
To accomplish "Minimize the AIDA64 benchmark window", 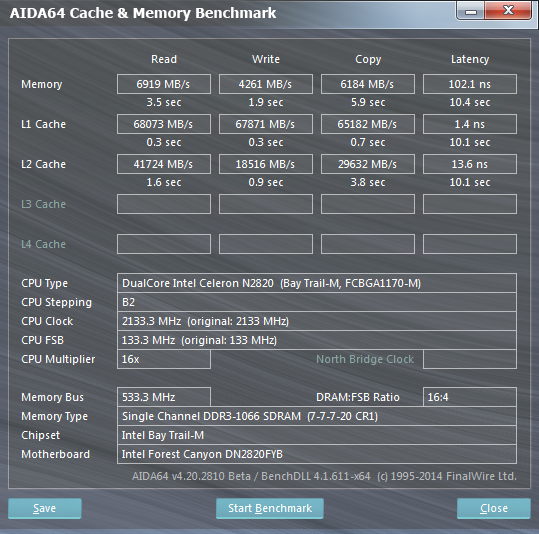I will point(471,11).
